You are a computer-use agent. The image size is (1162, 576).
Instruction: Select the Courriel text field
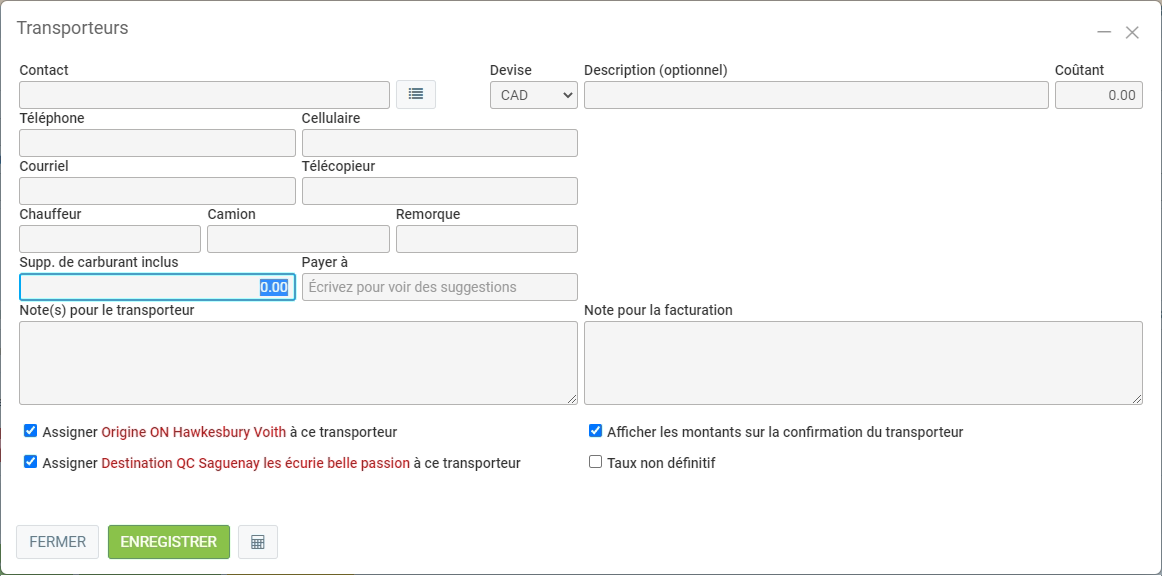(x=157, y=191)
